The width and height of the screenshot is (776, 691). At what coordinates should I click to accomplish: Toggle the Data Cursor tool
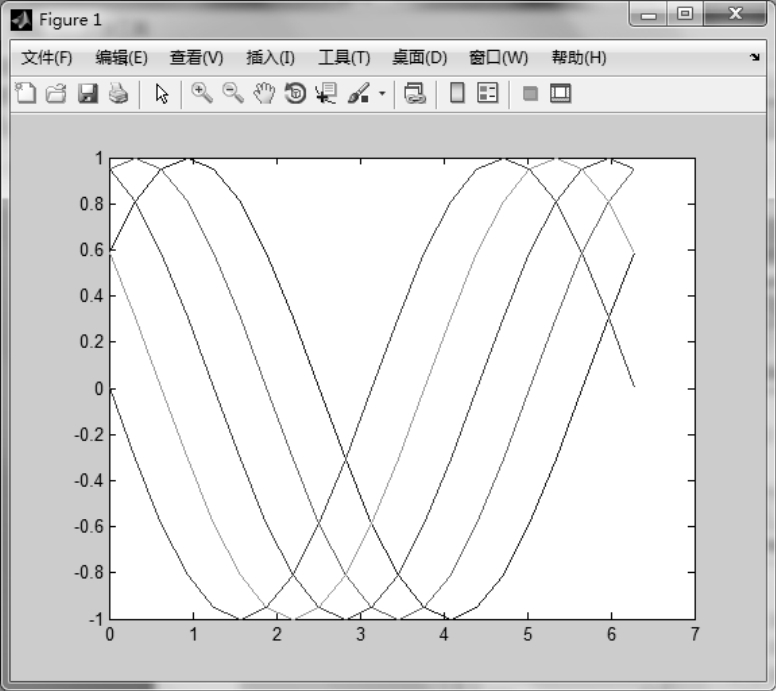pyautogui.click(x=325, y=94)
